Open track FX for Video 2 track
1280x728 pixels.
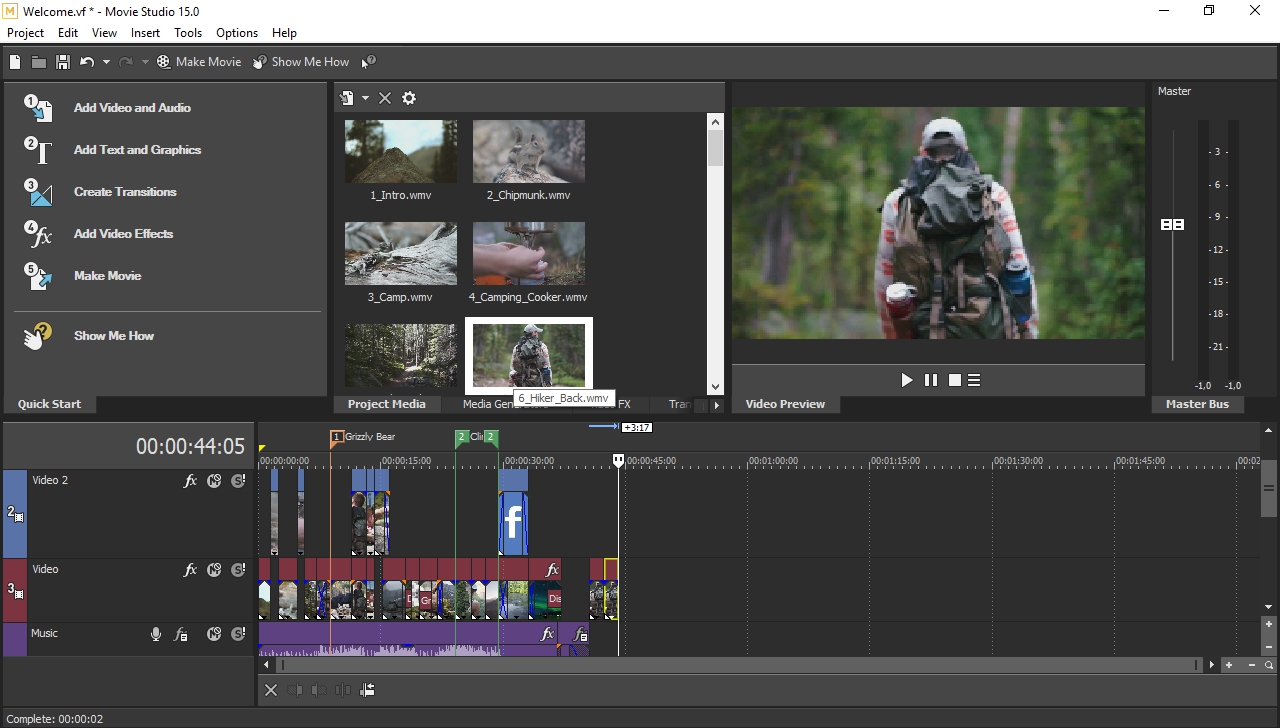190,481
